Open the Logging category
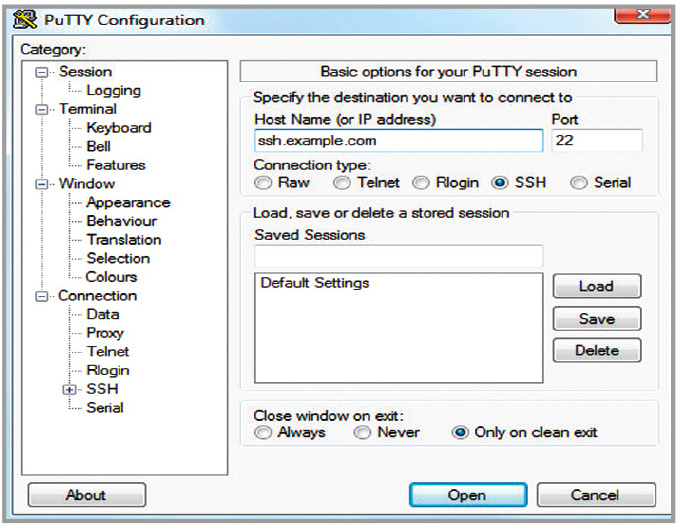Image resolution: width=679 pixels, height=526 pixels. (x=113, y=90)
